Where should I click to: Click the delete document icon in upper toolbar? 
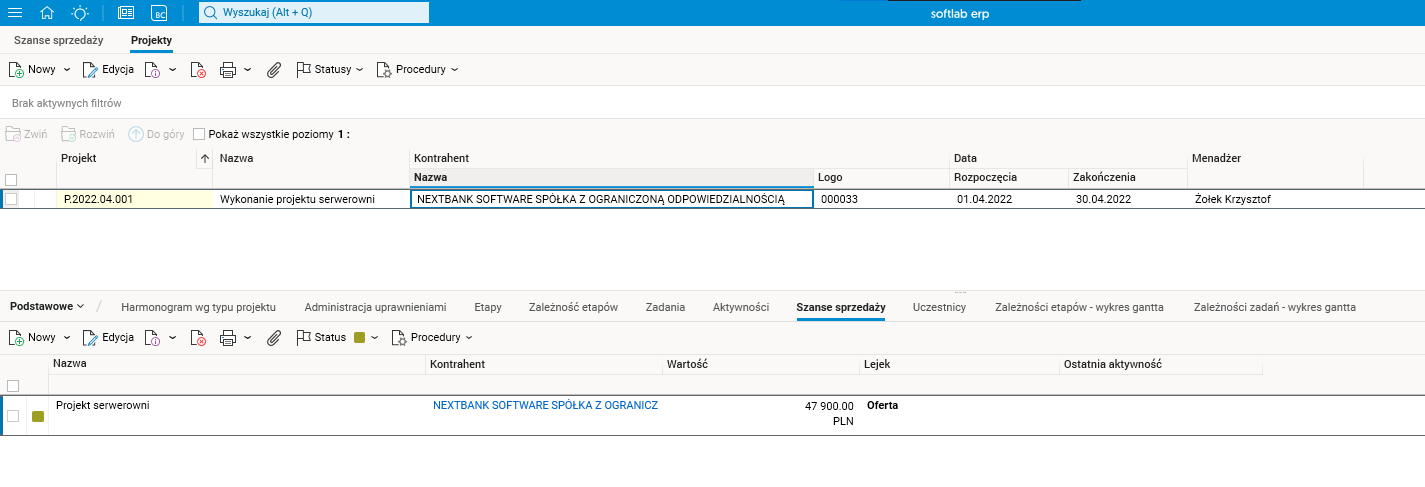tap(198, 70)
